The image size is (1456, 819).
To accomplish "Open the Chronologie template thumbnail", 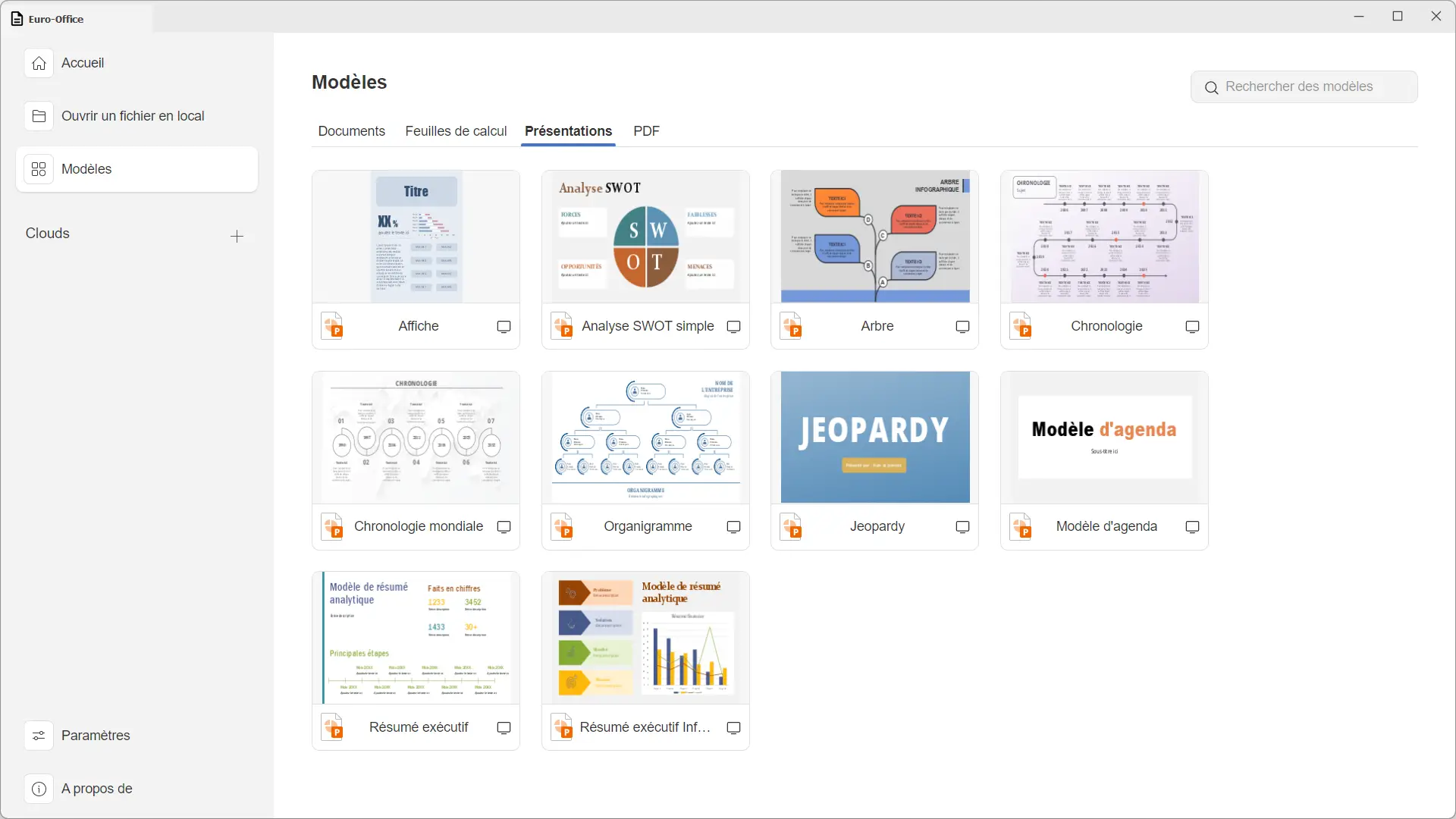I will point(1104,237).
